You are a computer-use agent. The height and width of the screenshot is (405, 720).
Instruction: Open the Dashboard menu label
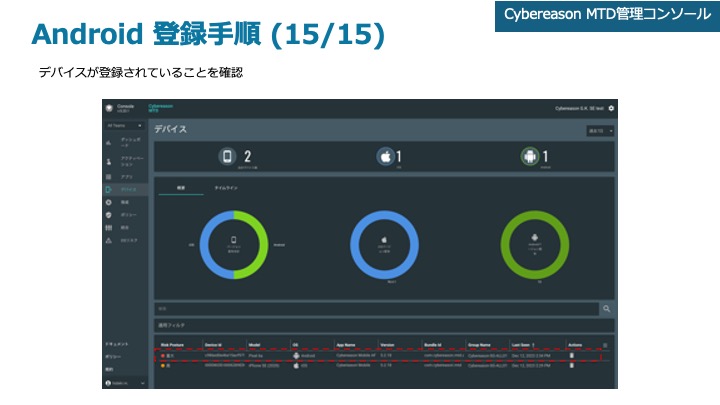tap(131, 142)
